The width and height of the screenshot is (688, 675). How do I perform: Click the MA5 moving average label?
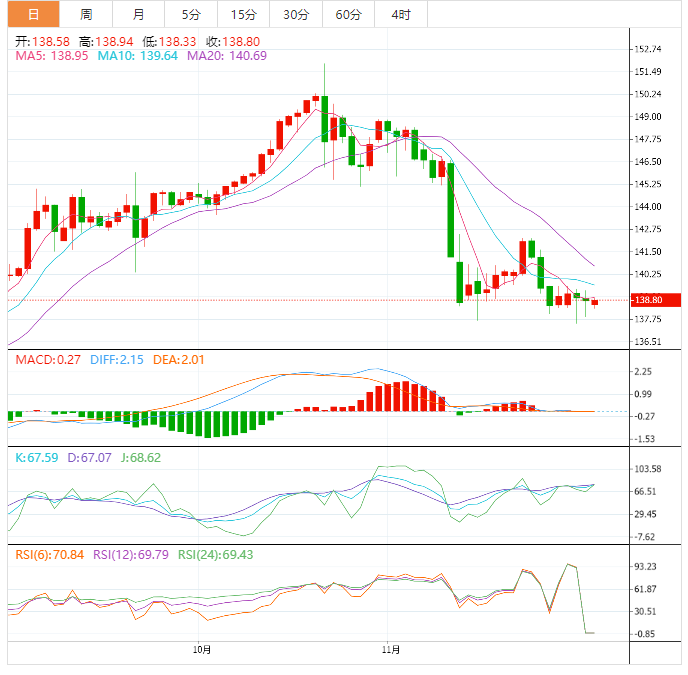52,56
